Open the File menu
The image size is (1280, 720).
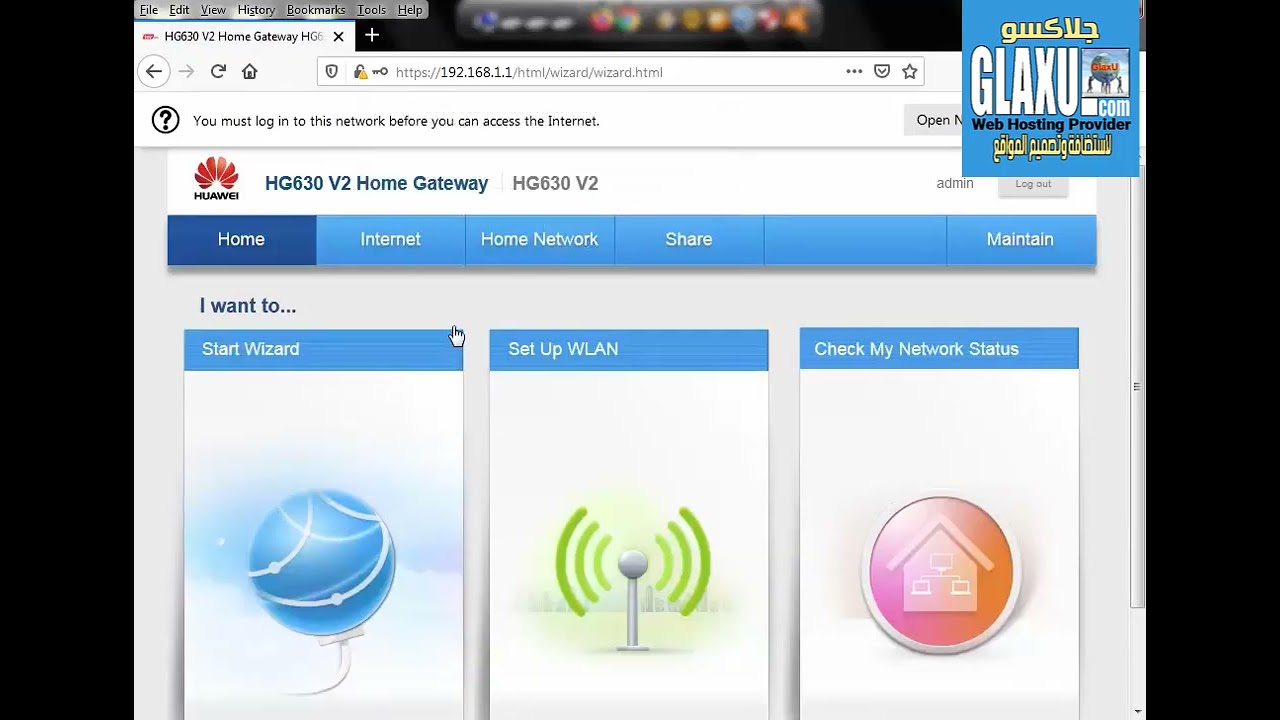tap(149, 9)
